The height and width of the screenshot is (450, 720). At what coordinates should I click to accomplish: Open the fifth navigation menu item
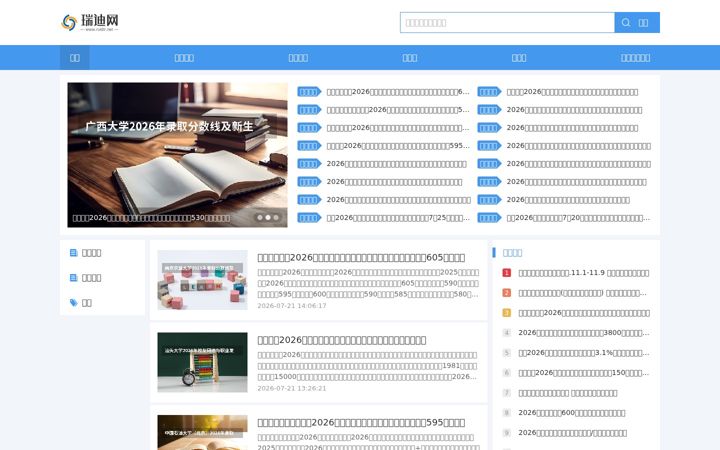pyautogui.click(x=519, y=57)
